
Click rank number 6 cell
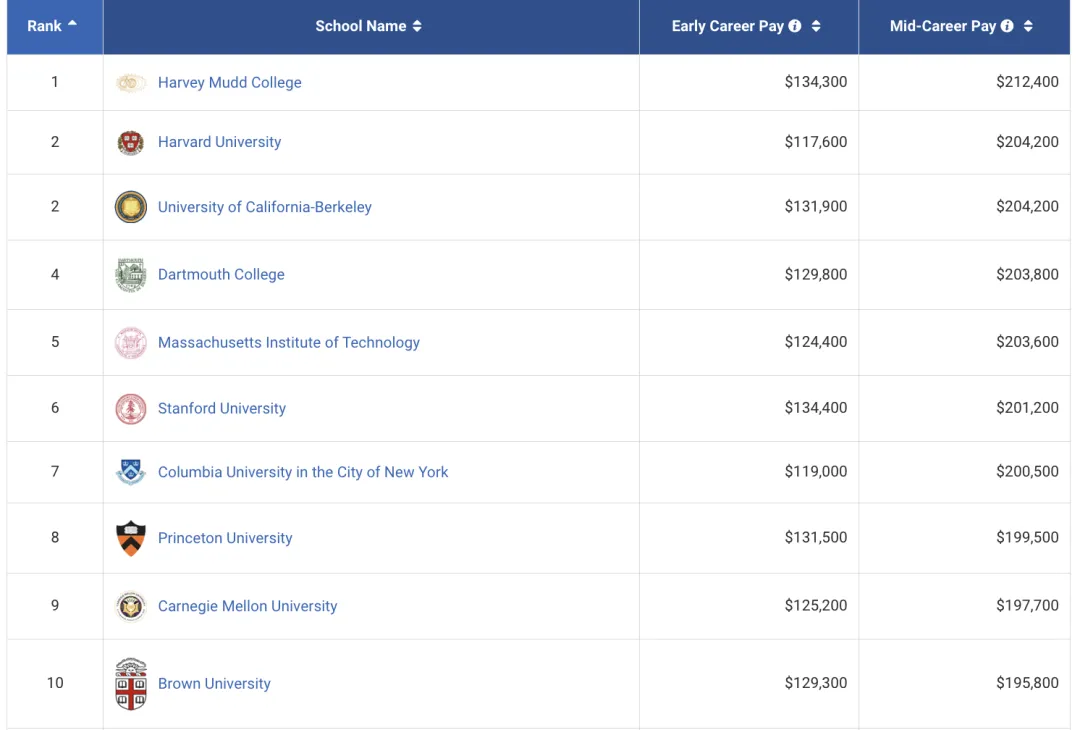[x=55, y=408]
